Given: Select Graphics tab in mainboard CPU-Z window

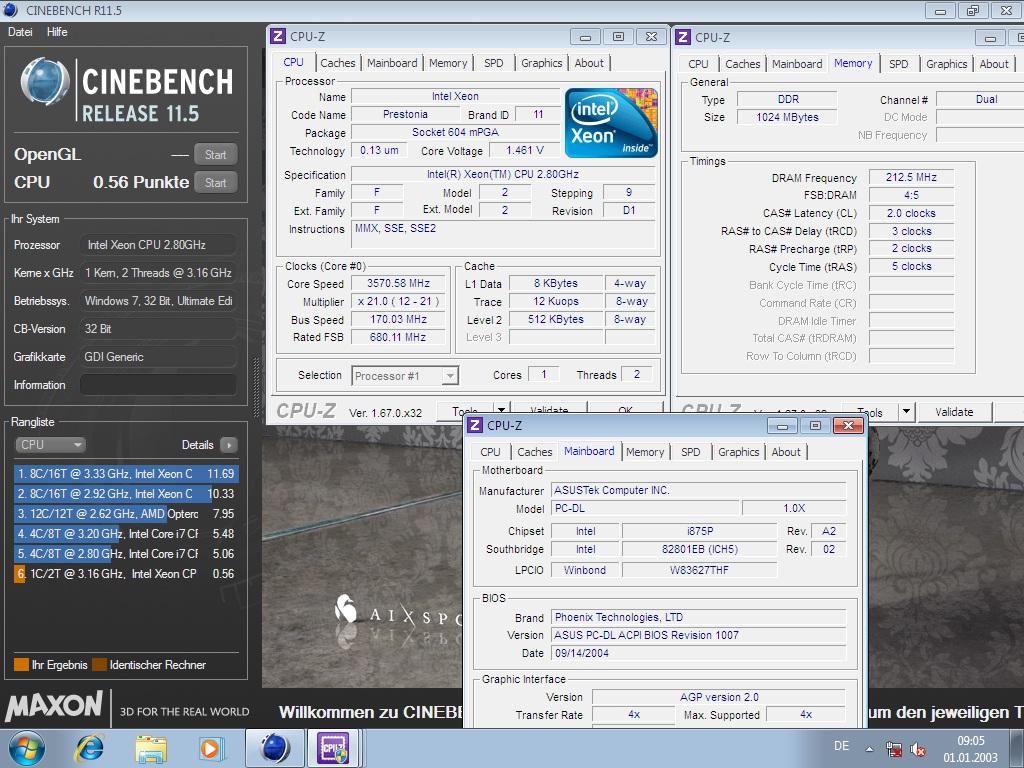Looking at the screenshot, I should pos(739,452).
